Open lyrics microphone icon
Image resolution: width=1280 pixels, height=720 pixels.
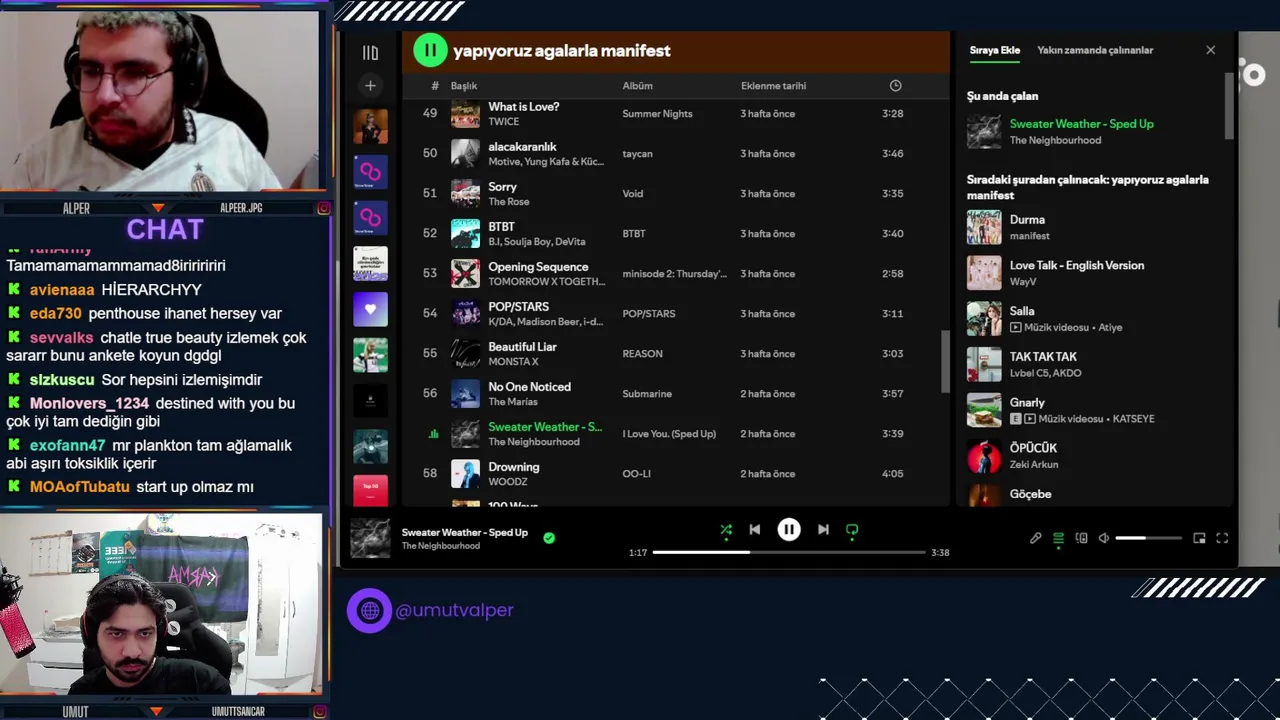pyautogui.click(x=1036, y=538)
